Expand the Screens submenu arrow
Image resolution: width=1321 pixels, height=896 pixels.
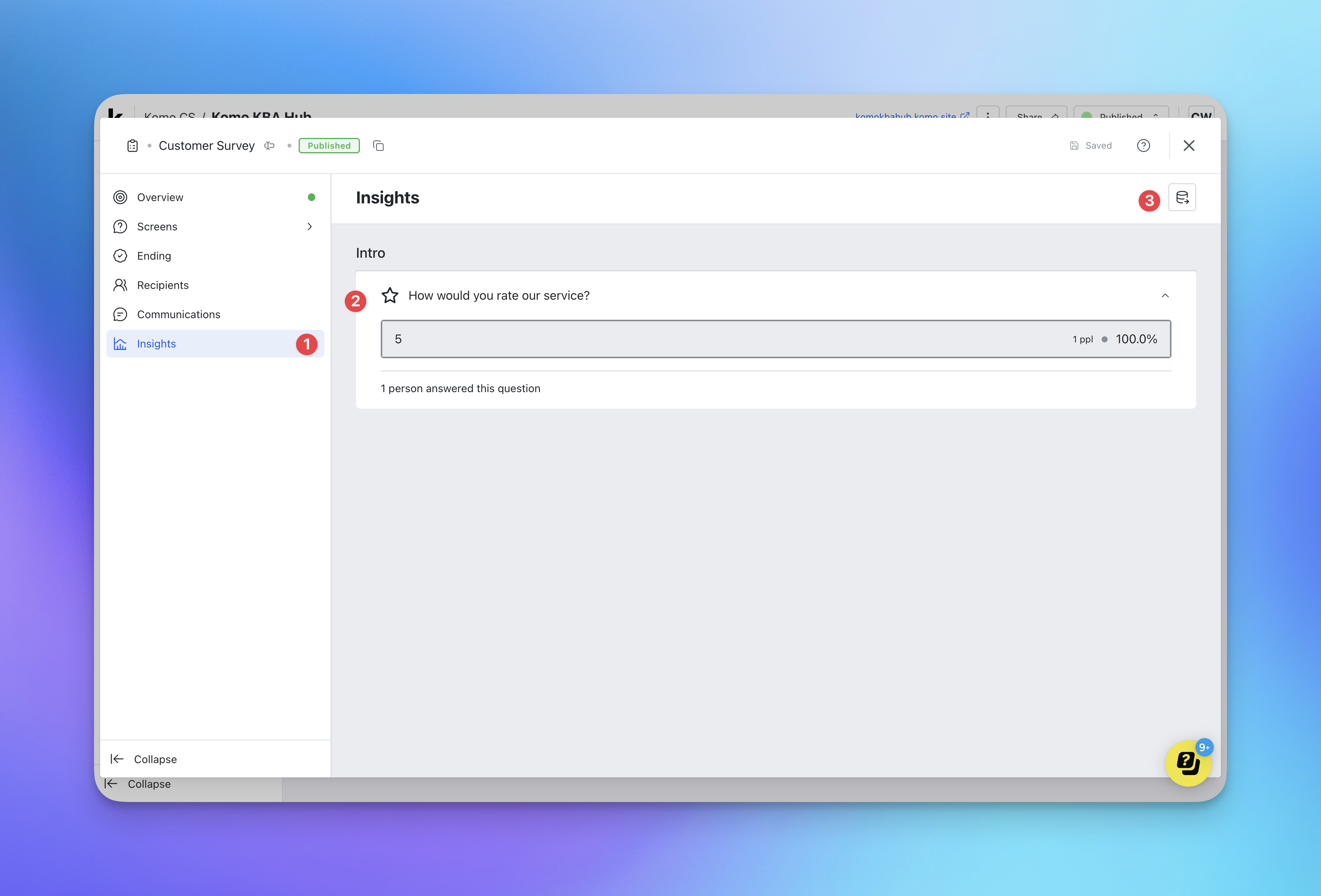click(310, 227)
